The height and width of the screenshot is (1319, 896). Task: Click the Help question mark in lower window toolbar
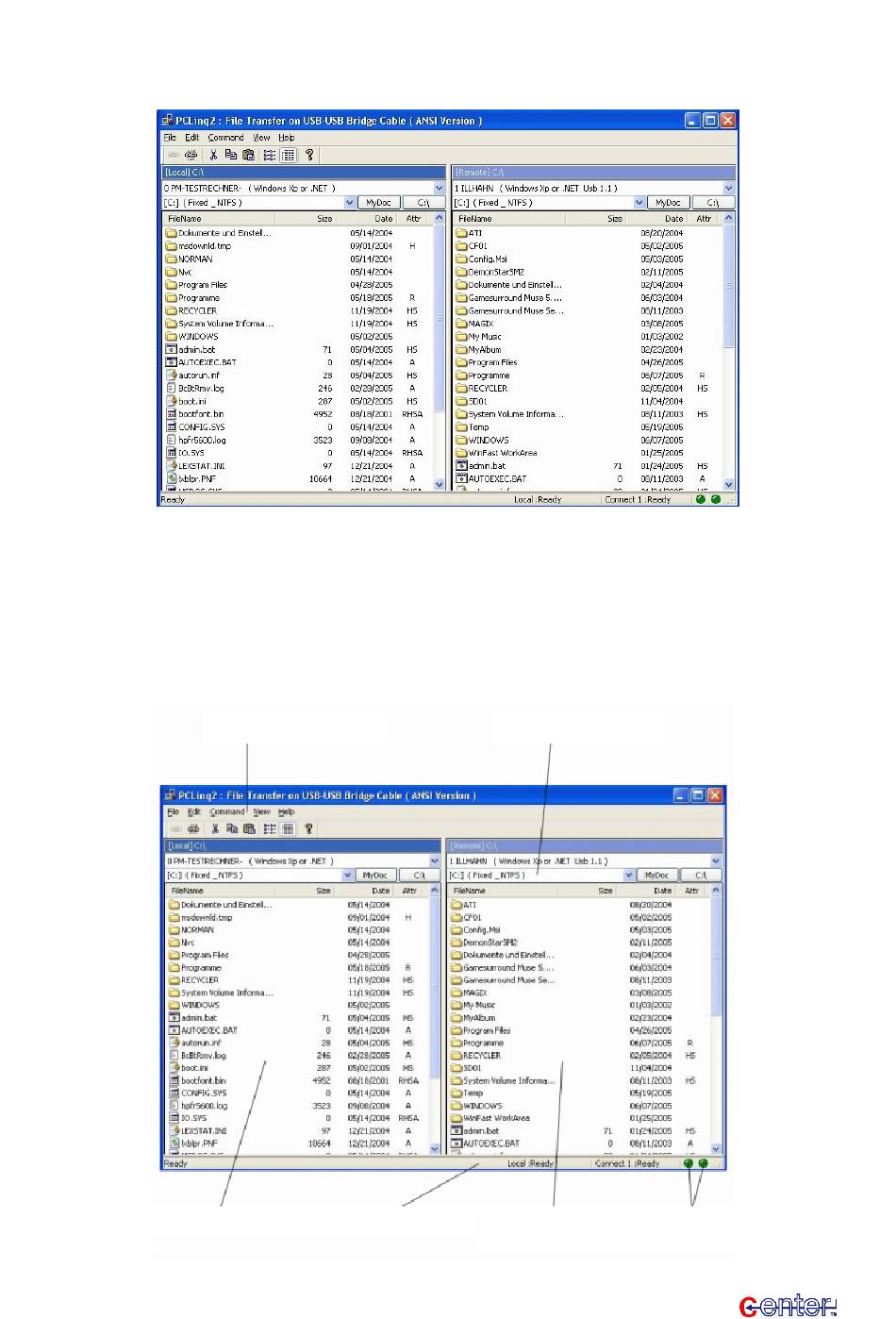pos(308,828)
